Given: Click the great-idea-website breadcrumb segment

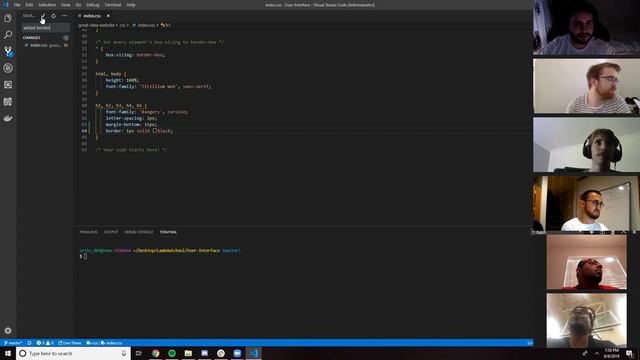Looking at the screenshot, I should pos(96,25).
